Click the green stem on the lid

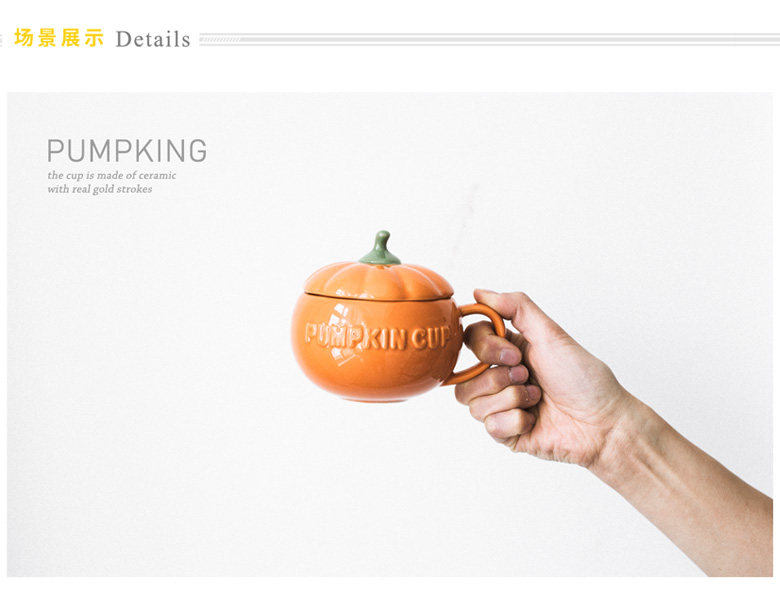380,247
